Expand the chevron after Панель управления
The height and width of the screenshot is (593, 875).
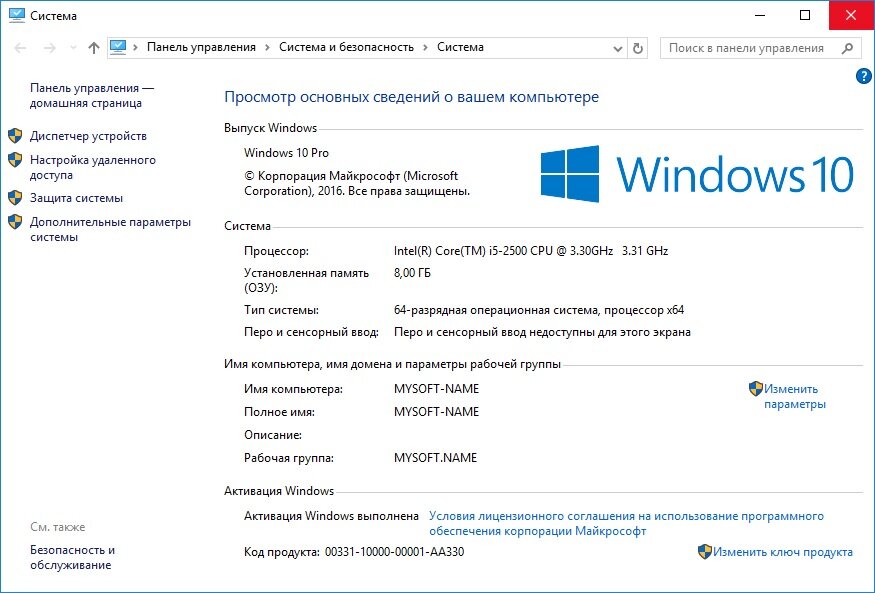[x=267, y=47]
